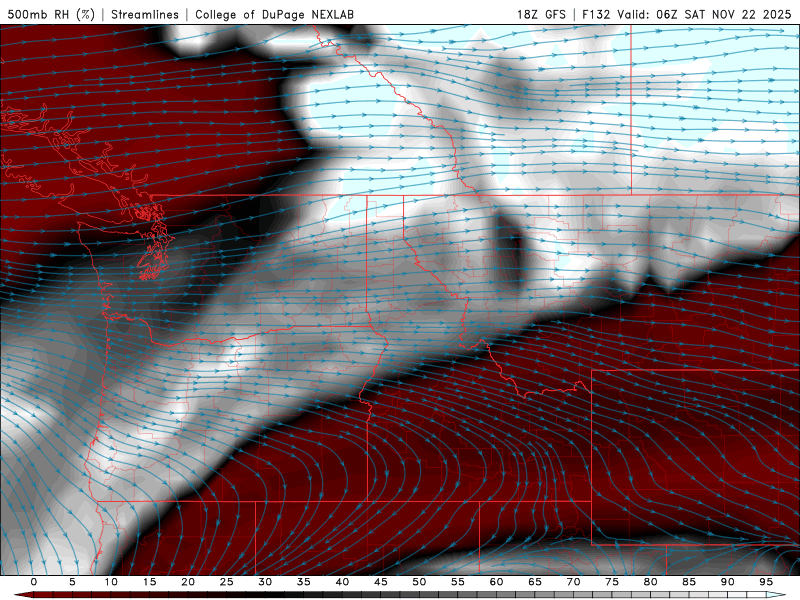Click the 55 value on the color scale
Screen dimensions: 800x600
coord(458,582)
